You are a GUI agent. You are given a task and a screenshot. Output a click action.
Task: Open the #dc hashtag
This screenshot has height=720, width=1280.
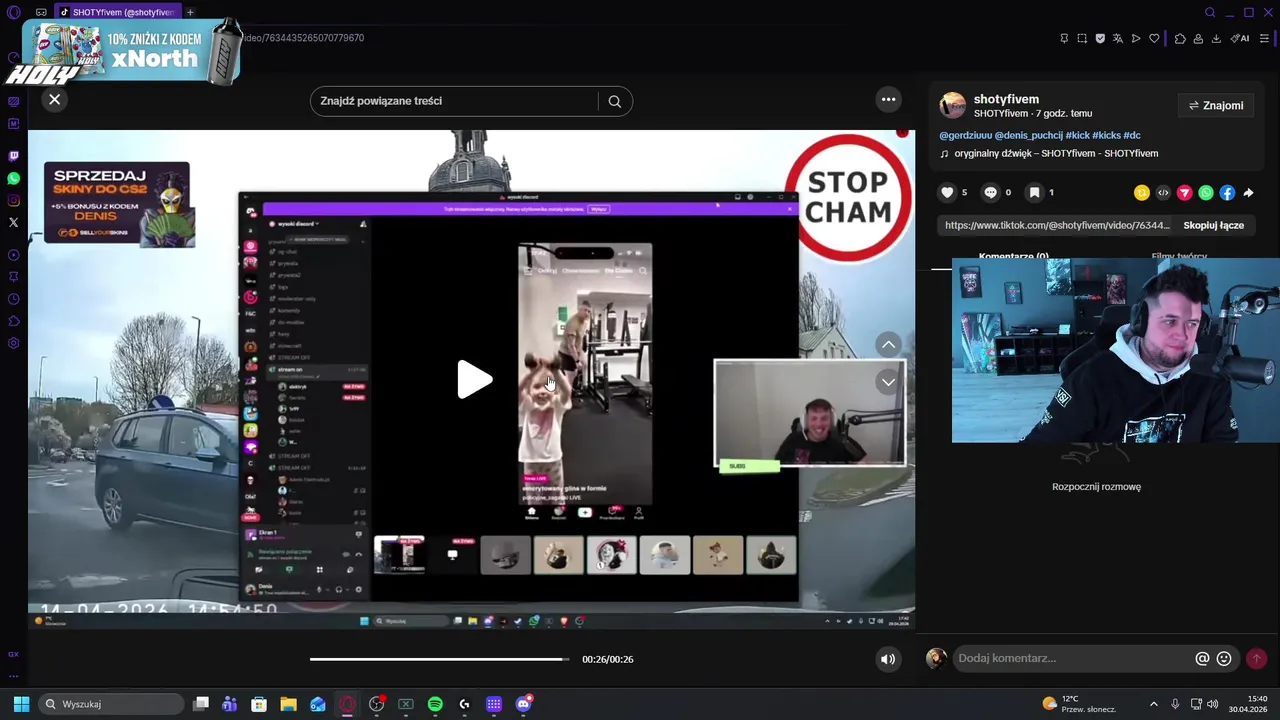pyautogui.click(x=1132, y=135)
